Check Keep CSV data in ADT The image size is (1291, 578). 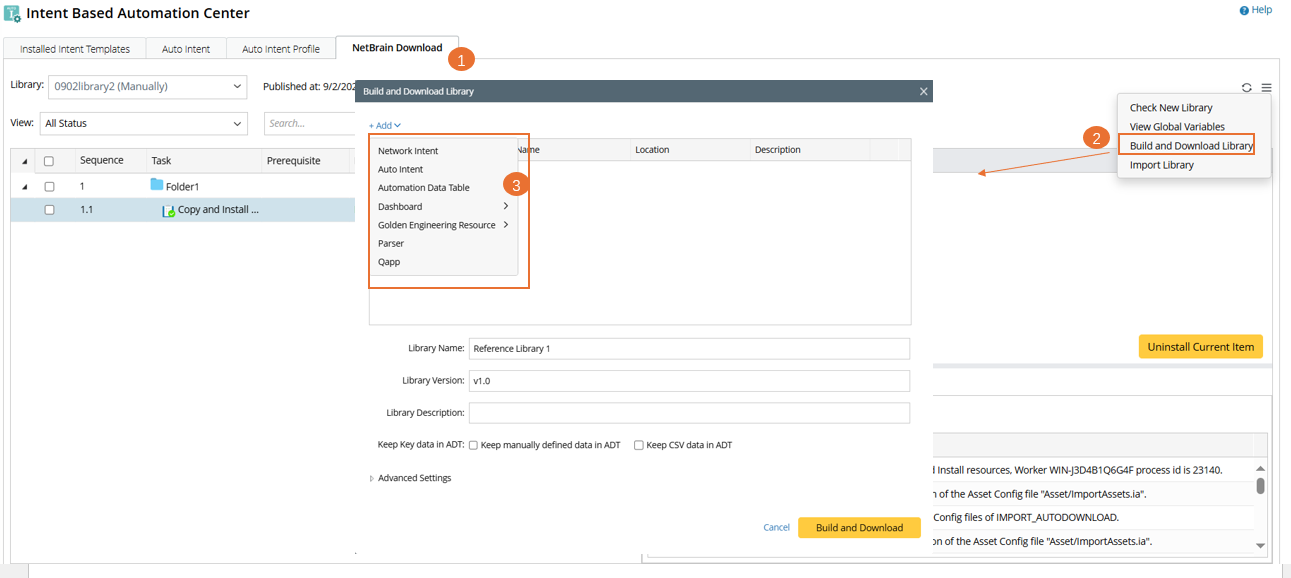(x=639, y=445)
